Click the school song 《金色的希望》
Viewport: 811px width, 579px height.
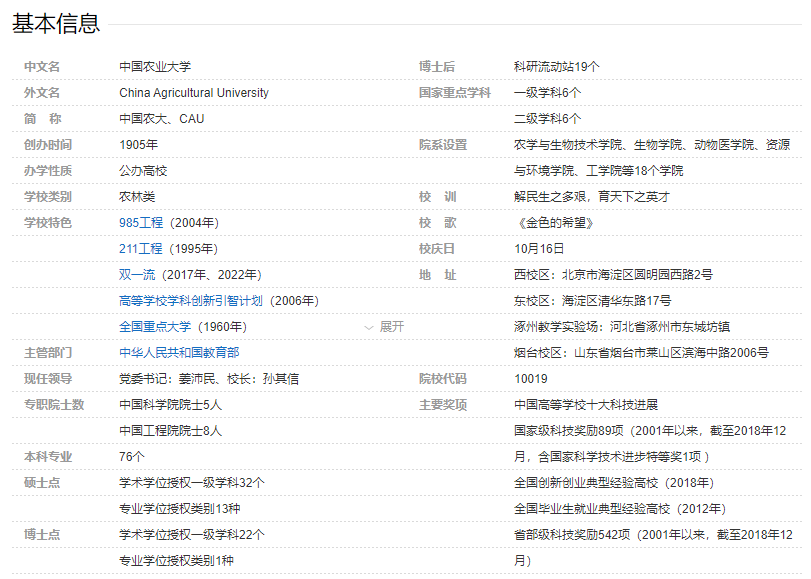tap(550, 223)
